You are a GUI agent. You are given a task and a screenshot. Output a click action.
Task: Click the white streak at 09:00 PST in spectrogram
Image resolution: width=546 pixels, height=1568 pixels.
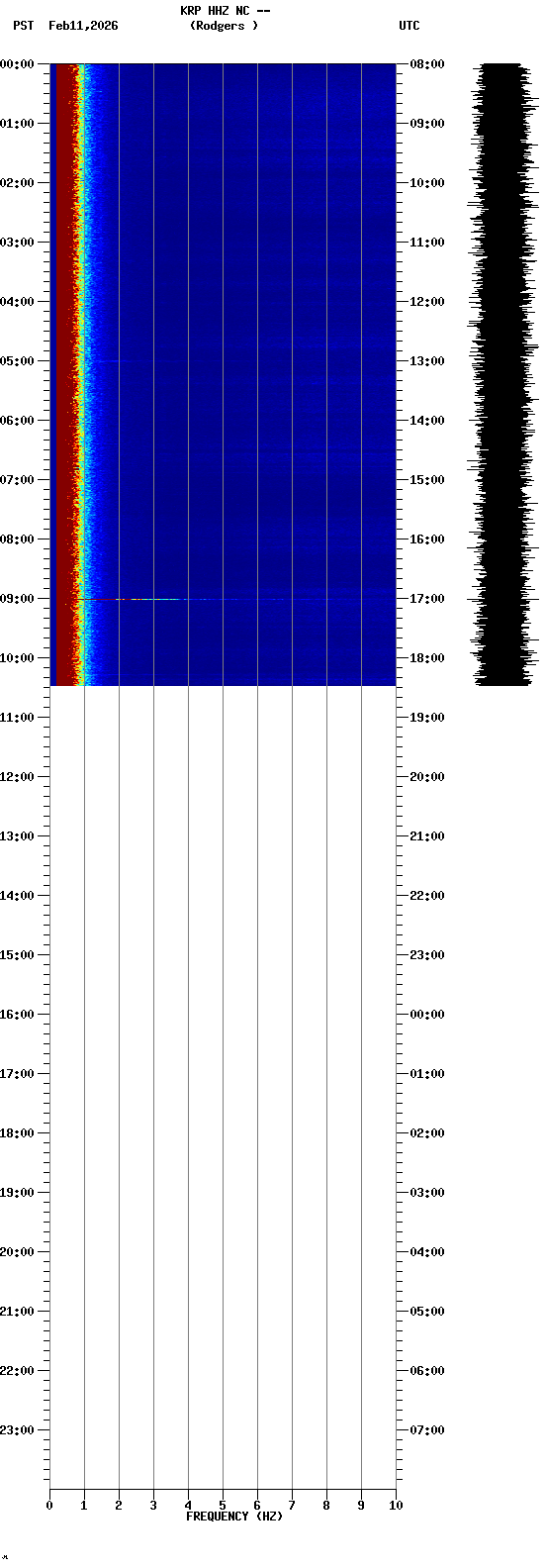click(x=148, y=599)
